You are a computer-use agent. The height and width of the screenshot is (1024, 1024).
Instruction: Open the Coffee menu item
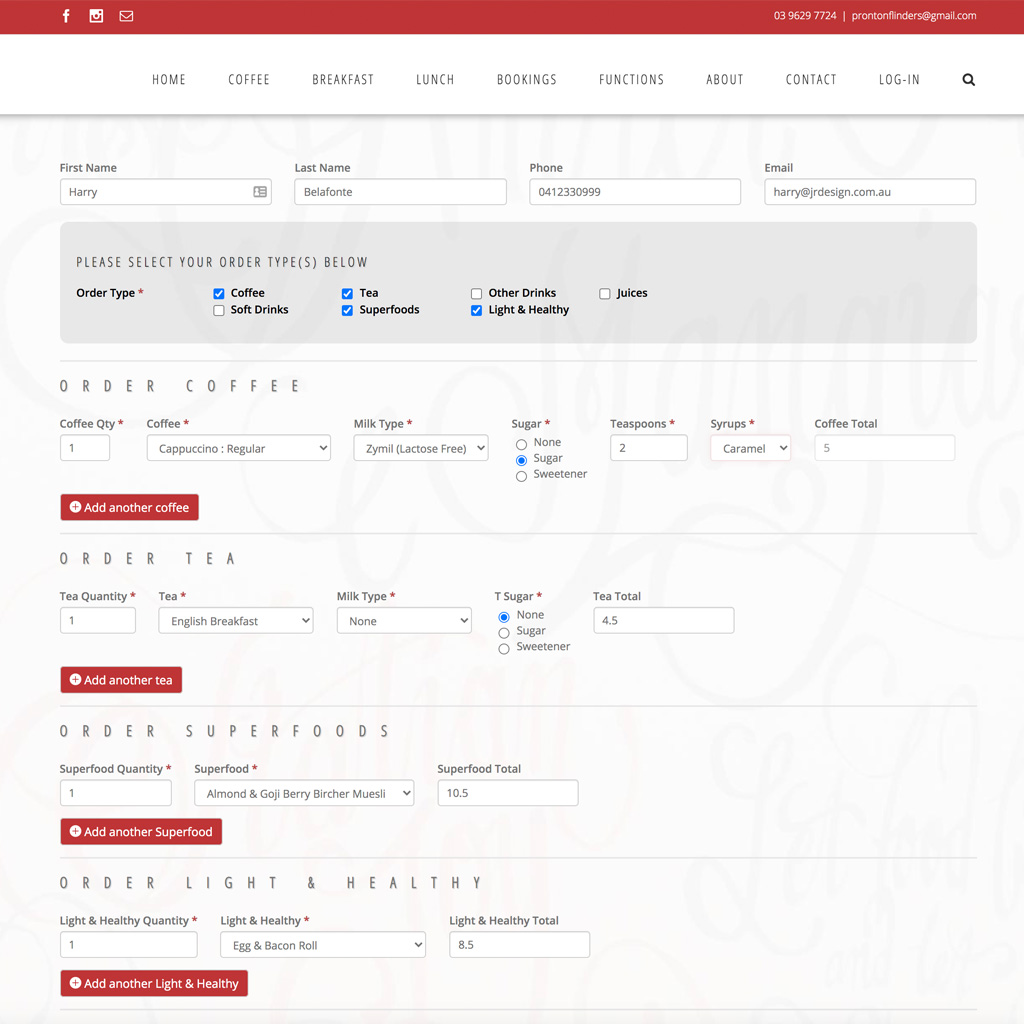click(x=249, y=80)
